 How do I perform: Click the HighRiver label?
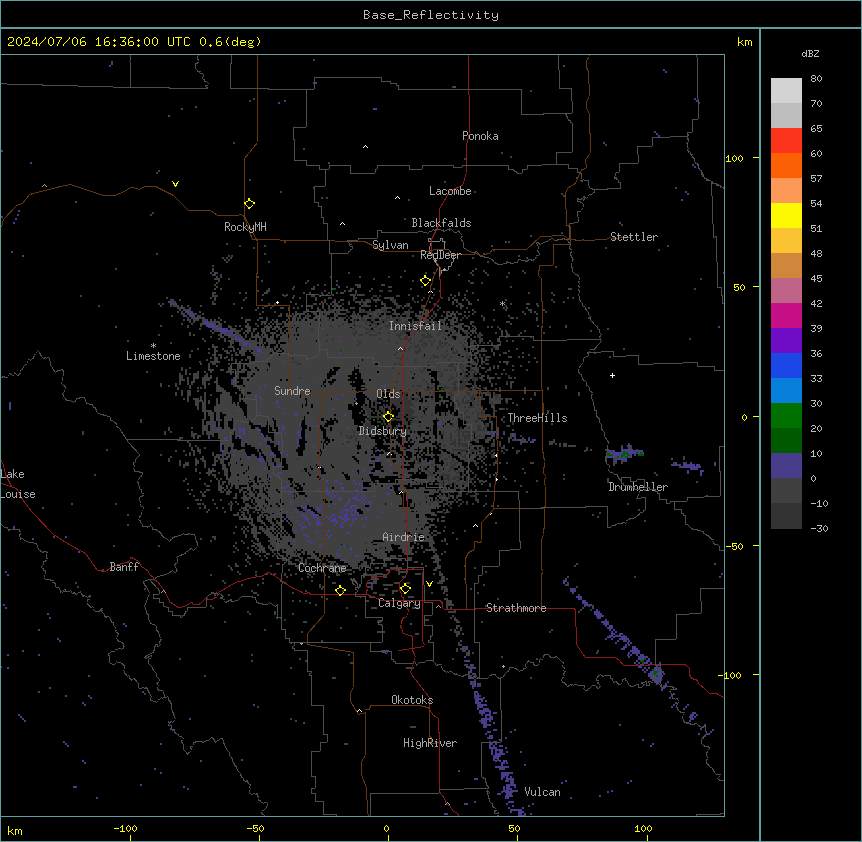430,743
